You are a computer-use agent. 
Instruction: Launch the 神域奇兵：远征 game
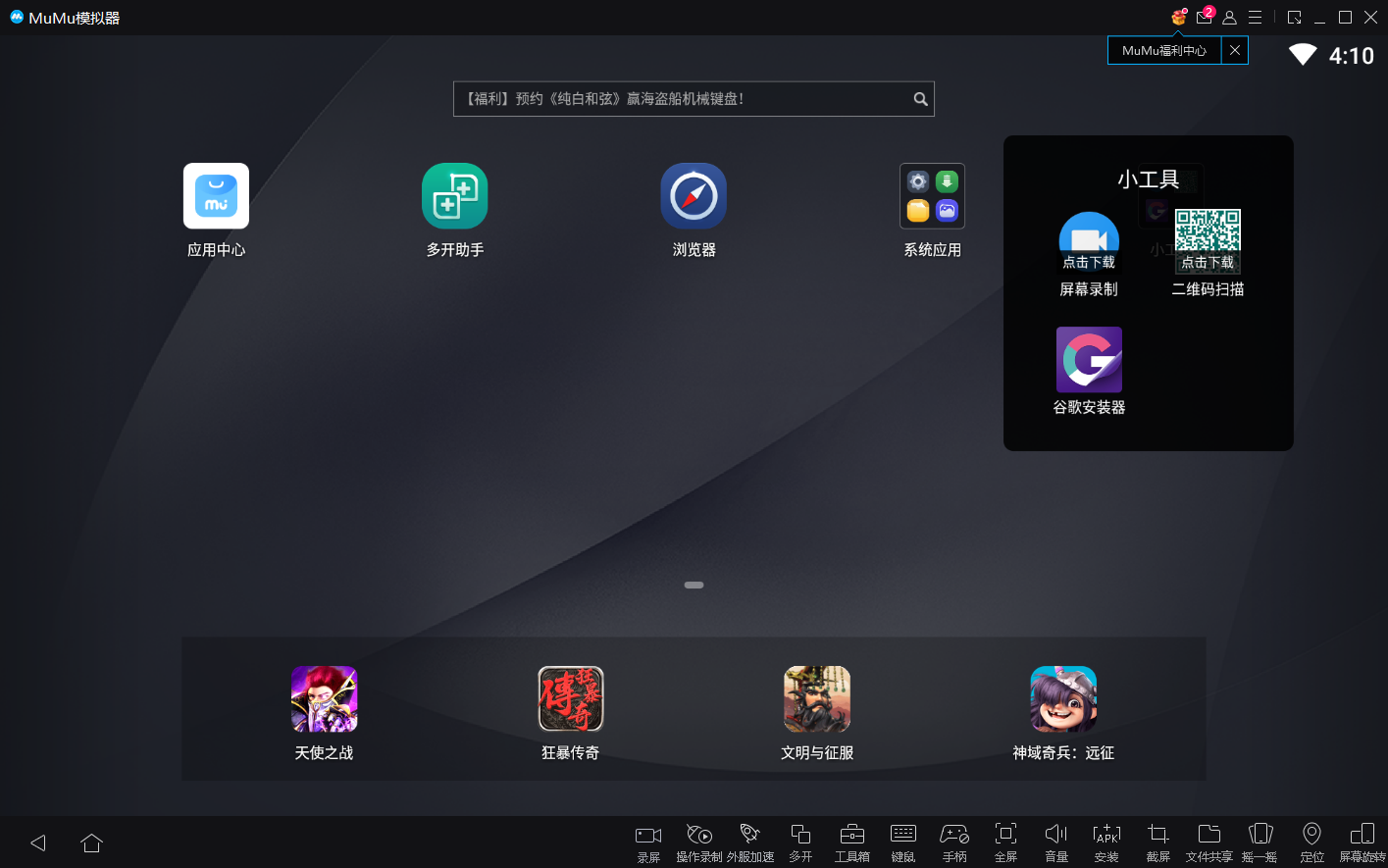point(1063,699)
